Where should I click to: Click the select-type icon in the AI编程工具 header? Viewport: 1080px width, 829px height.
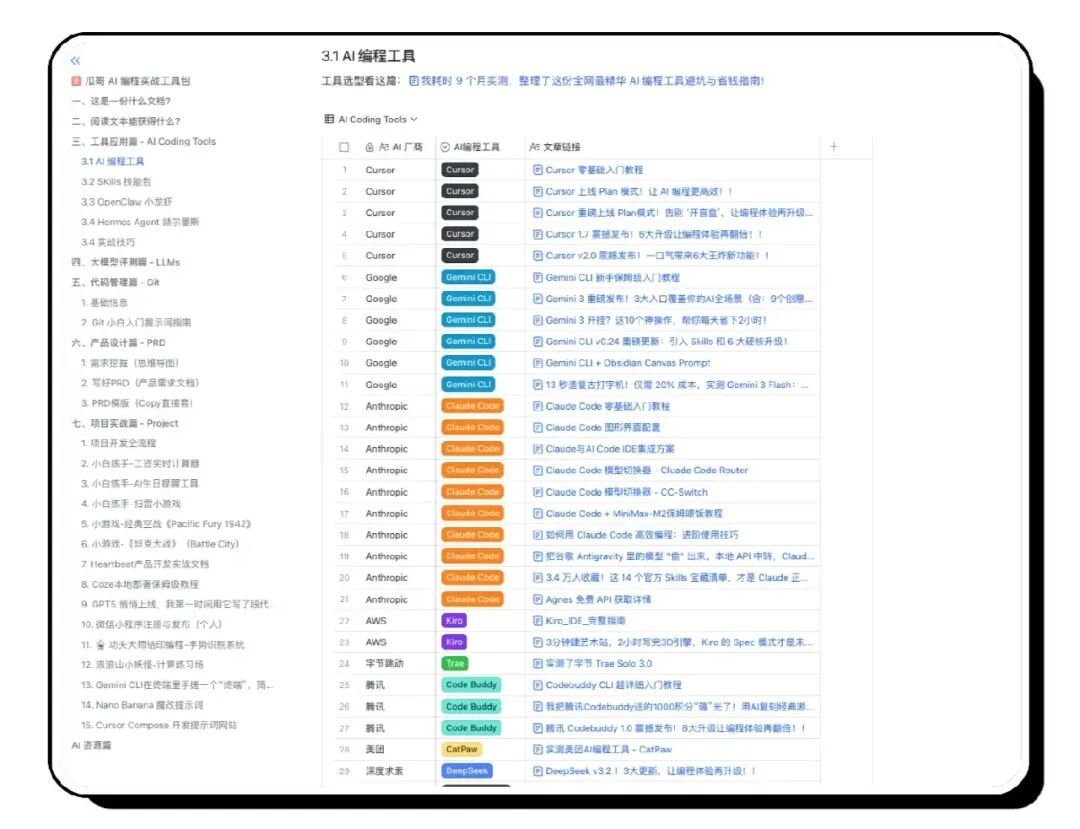click(x=445, y=147)
